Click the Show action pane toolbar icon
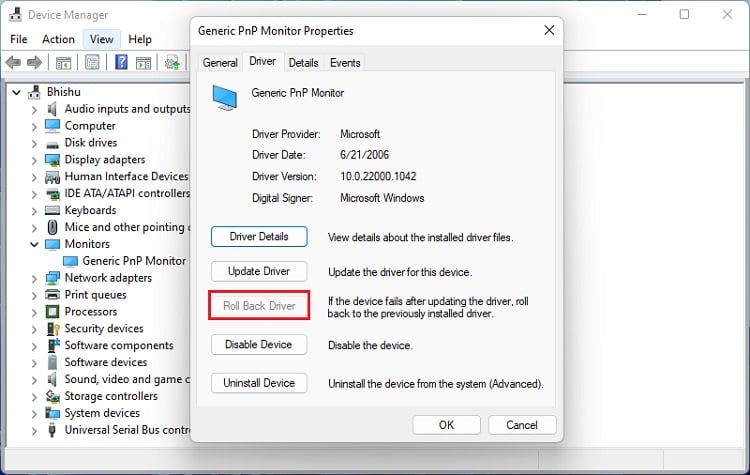Viewport: 750px width, 475px height. pyautogui.click(x=143, y=63)
